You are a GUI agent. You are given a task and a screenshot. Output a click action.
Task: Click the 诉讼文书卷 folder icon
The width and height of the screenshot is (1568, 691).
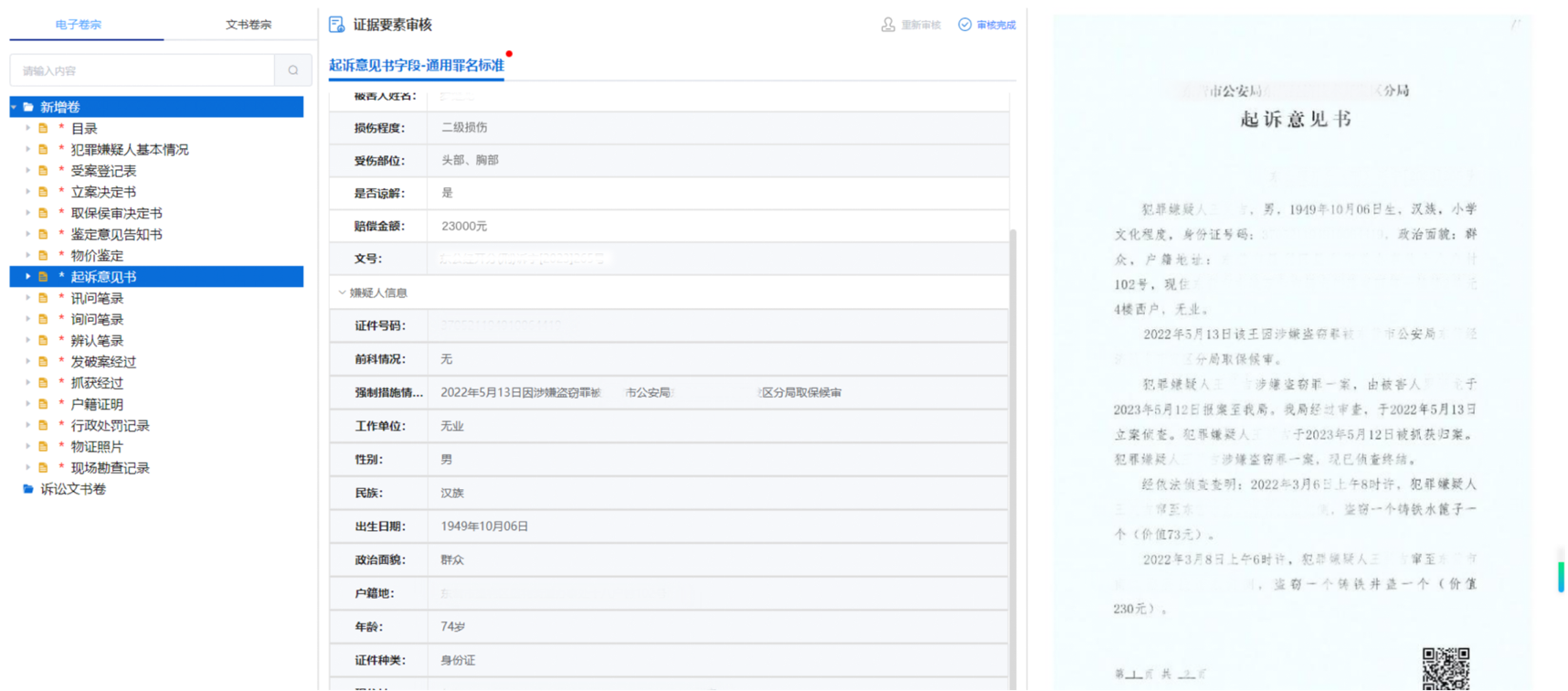point(28,489)
